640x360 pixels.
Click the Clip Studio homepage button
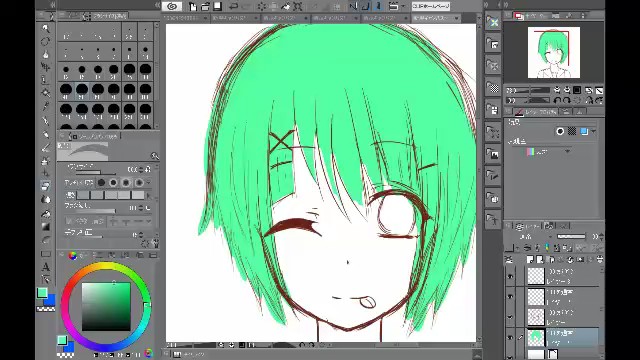tap(431, 6)
